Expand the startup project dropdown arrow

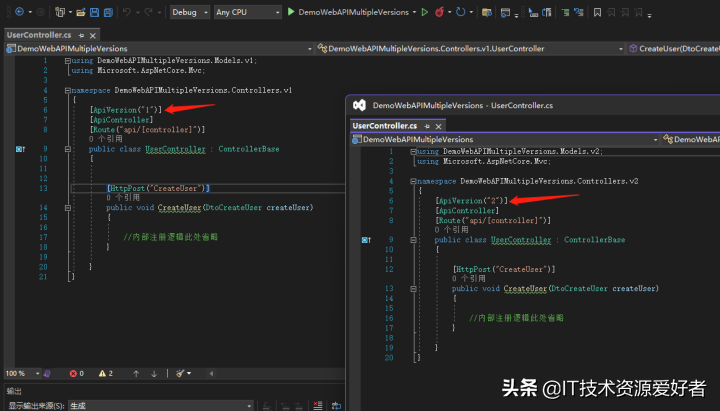[x=414, y=12]
